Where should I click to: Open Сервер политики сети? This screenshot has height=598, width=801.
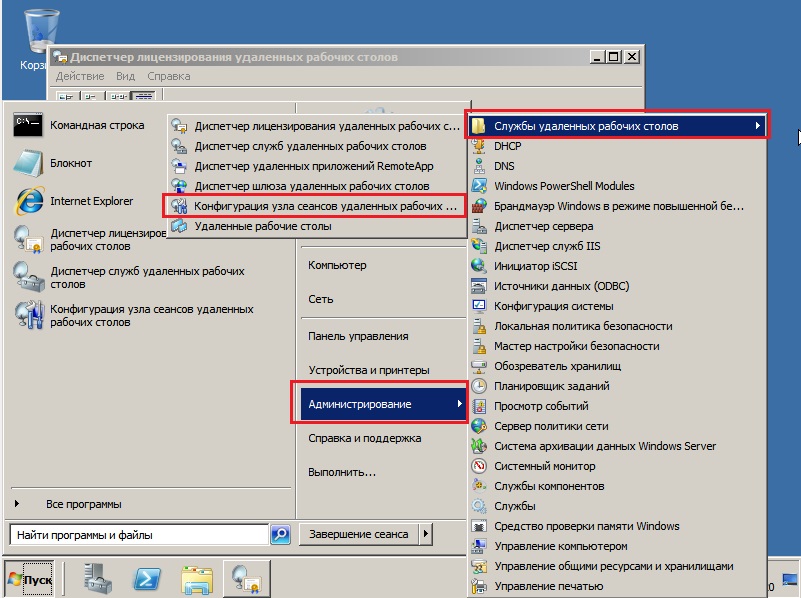tap(618, 426)
